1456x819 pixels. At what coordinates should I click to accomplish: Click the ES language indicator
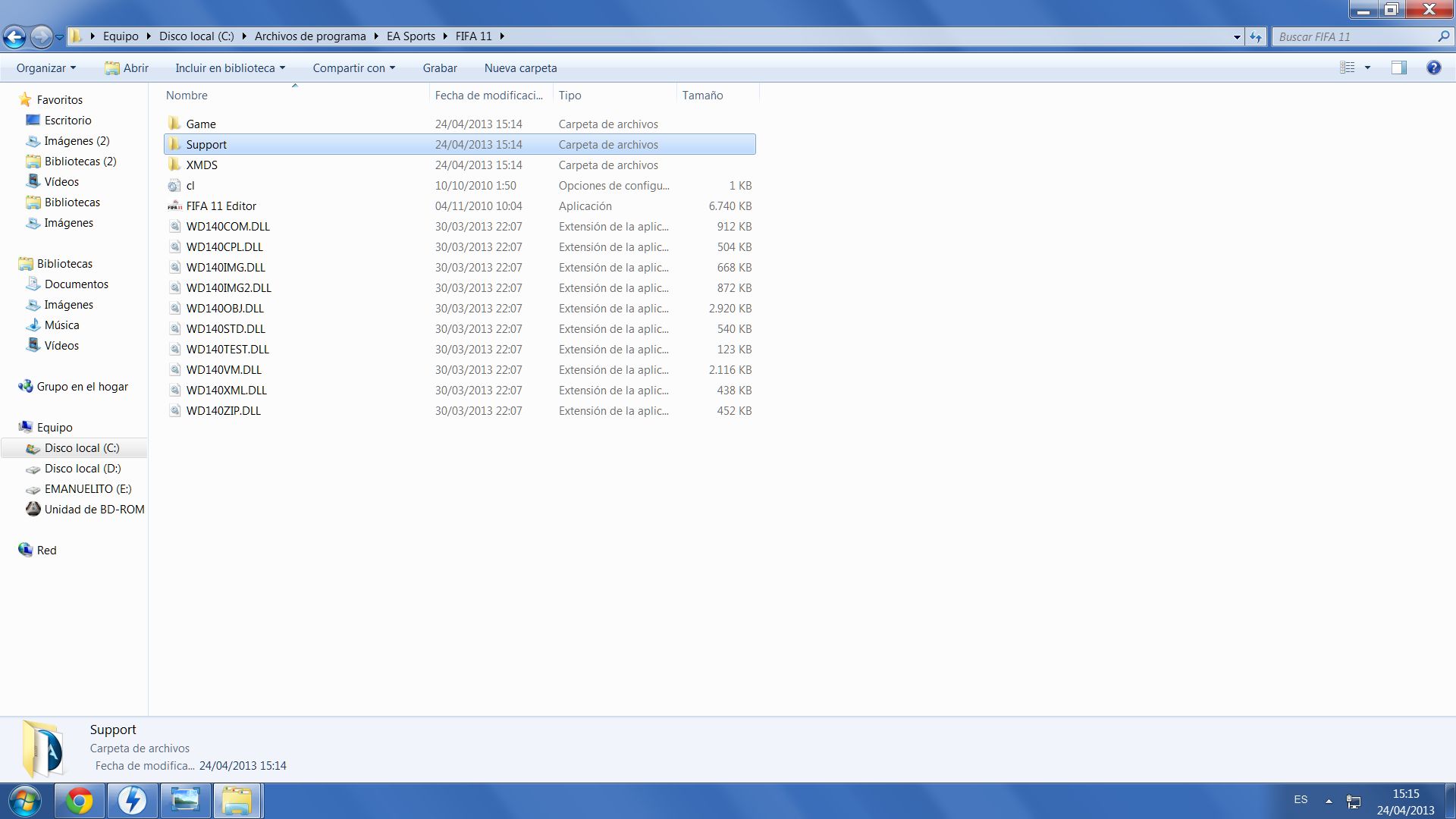tap(1301, 800)
